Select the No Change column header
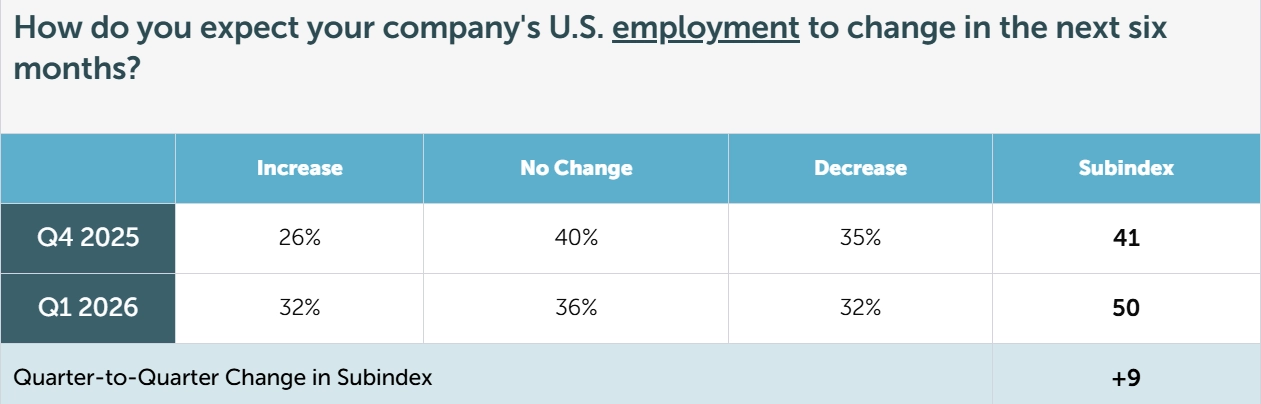 [576, 168]
